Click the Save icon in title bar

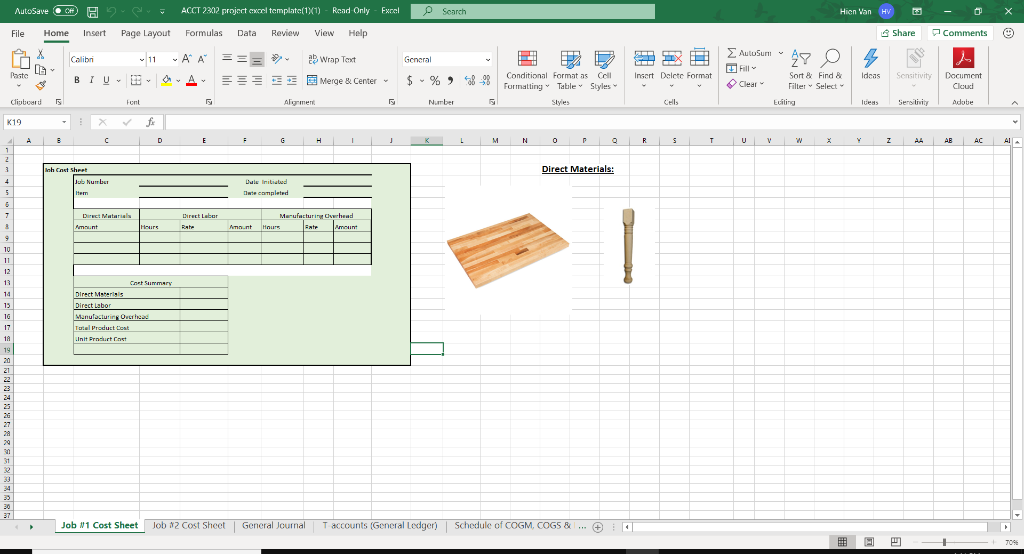(93, 11)
